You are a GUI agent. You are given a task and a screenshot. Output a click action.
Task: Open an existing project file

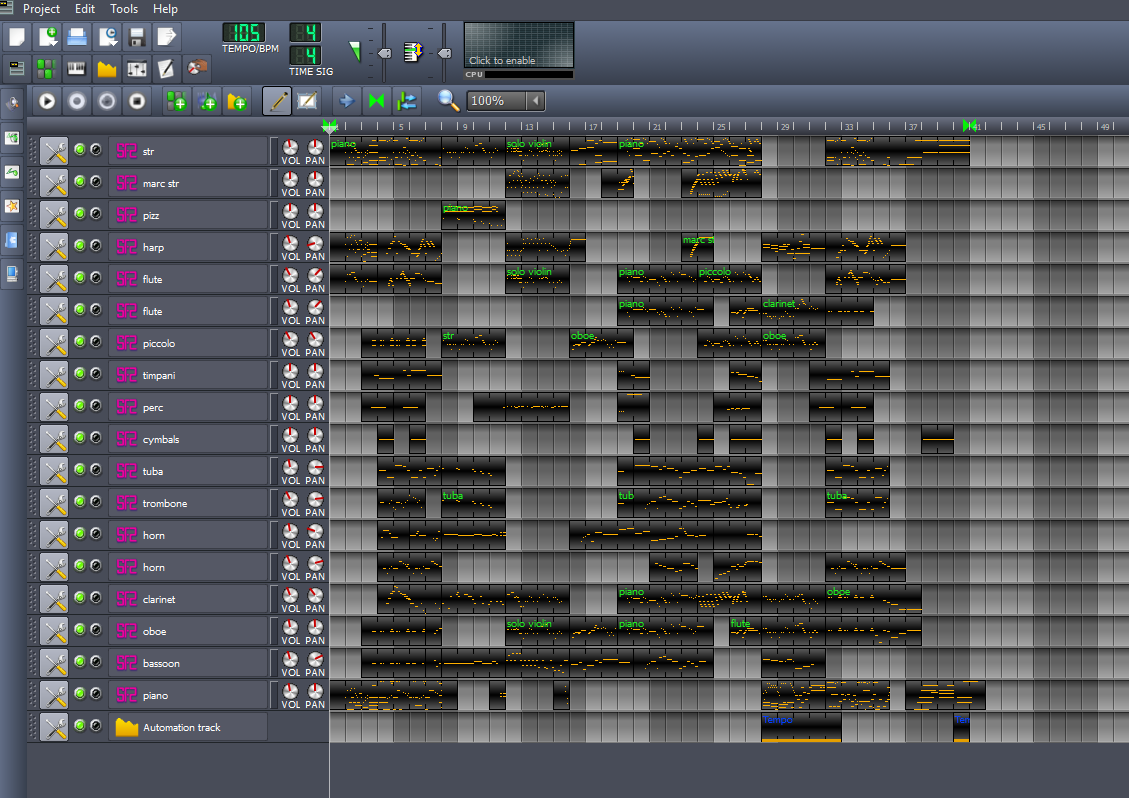click(77, 37)
